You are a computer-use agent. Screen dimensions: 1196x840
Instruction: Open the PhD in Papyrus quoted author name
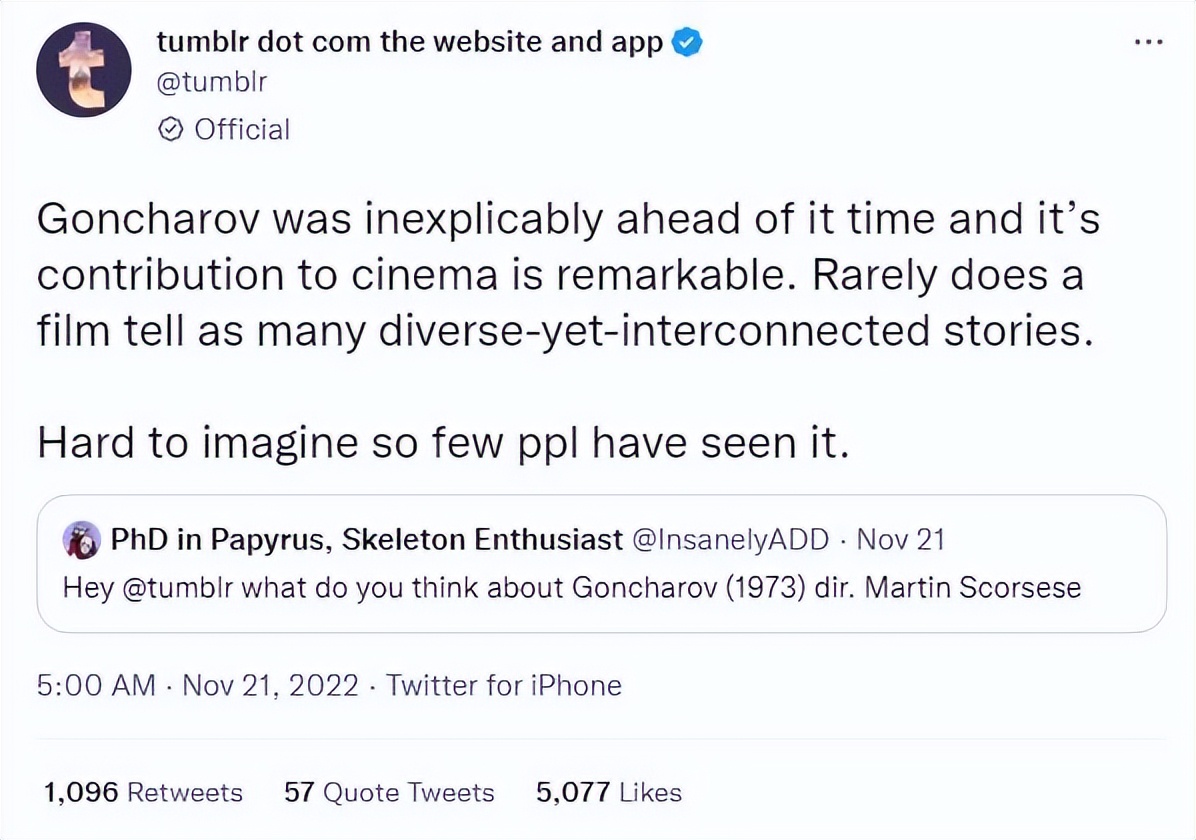coord(366,540)
